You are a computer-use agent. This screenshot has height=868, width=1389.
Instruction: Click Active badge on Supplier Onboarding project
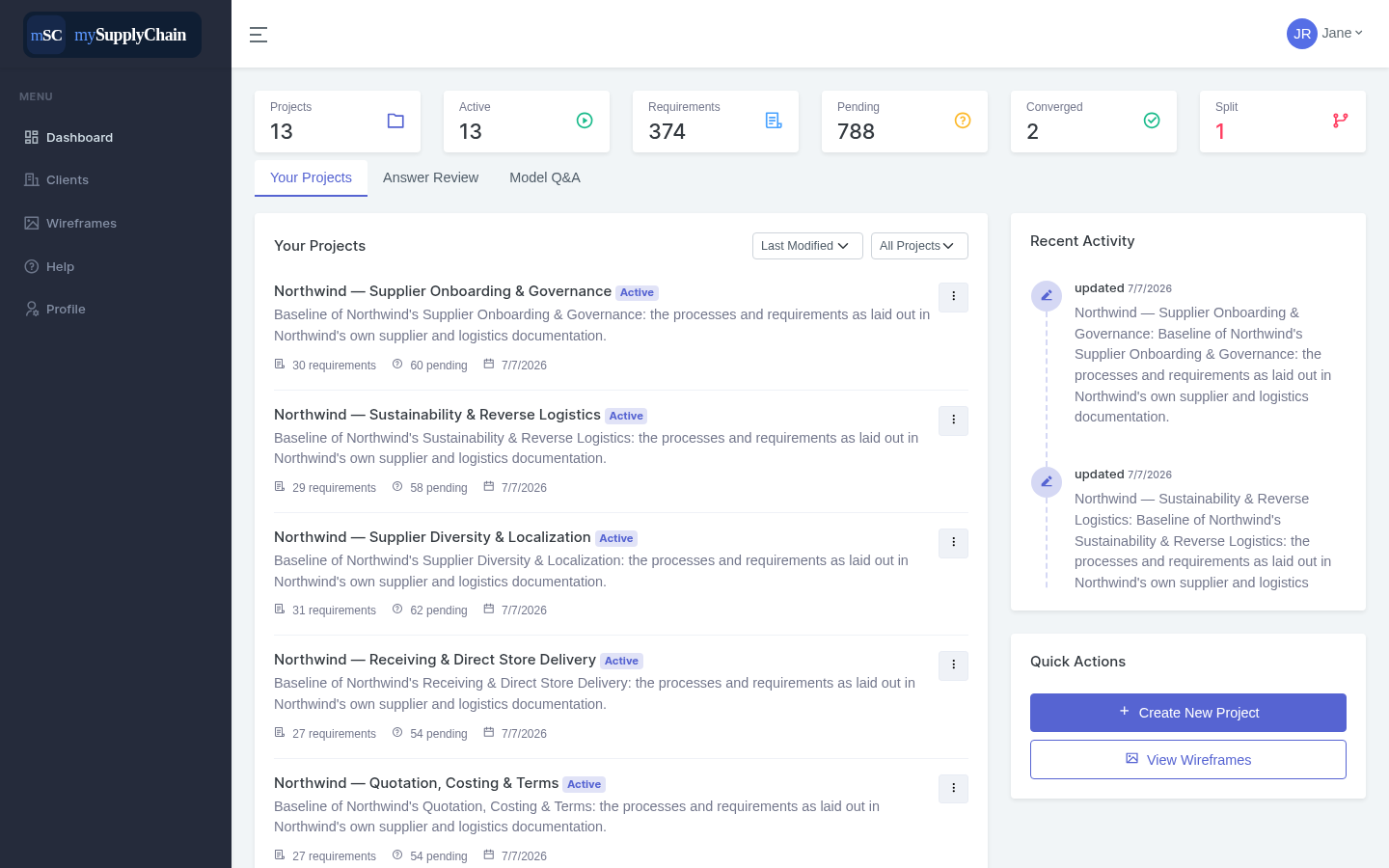pyautogui.click(x=637, y=292)
